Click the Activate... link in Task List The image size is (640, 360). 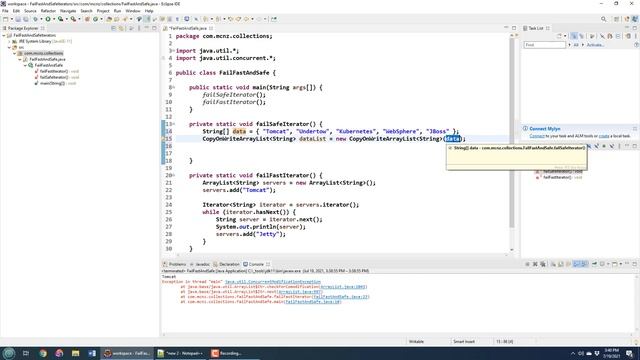(x=595, y=45)
